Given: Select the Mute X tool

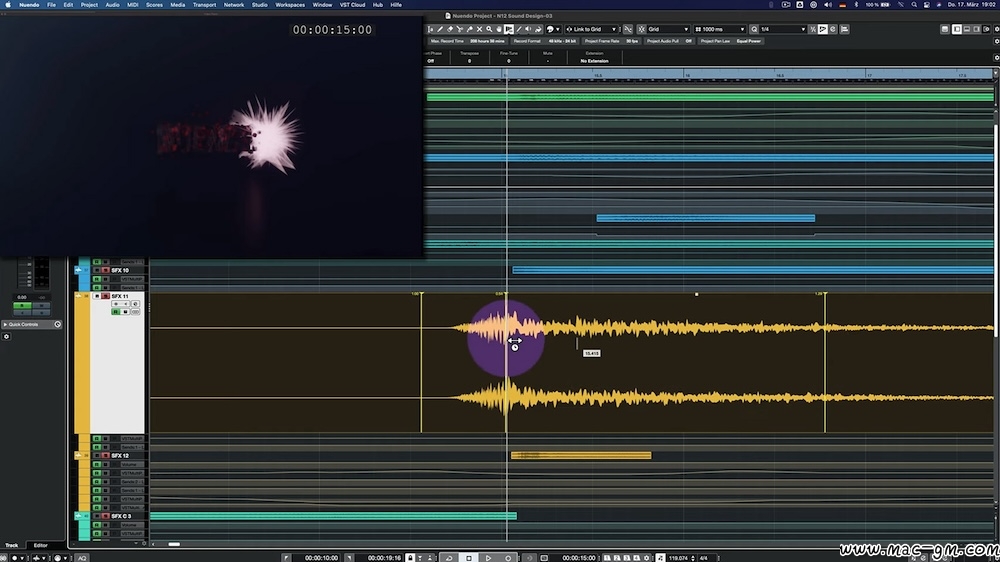Looking at the screenshot, I should (479, 29).
